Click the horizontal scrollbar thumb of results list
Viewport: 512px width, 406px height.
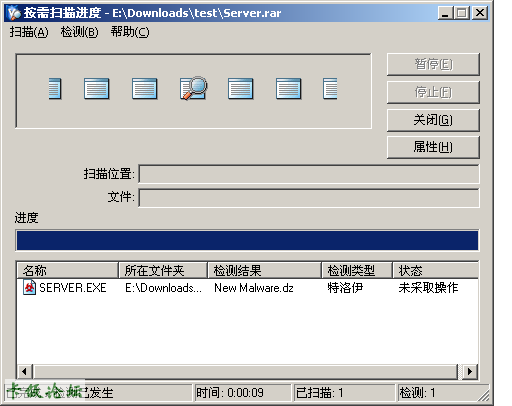click(x=246, y=371)
